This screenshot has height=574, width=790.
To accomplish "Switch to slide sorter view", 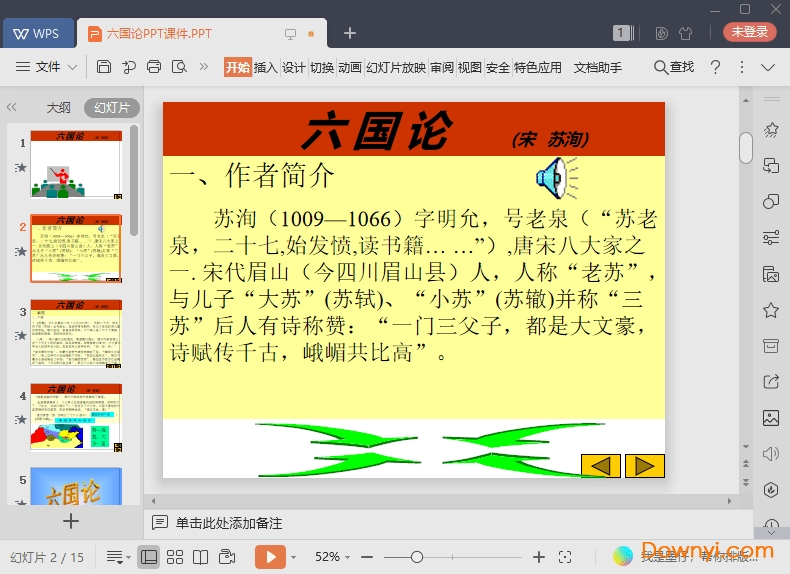I will (x=175, y=556).
